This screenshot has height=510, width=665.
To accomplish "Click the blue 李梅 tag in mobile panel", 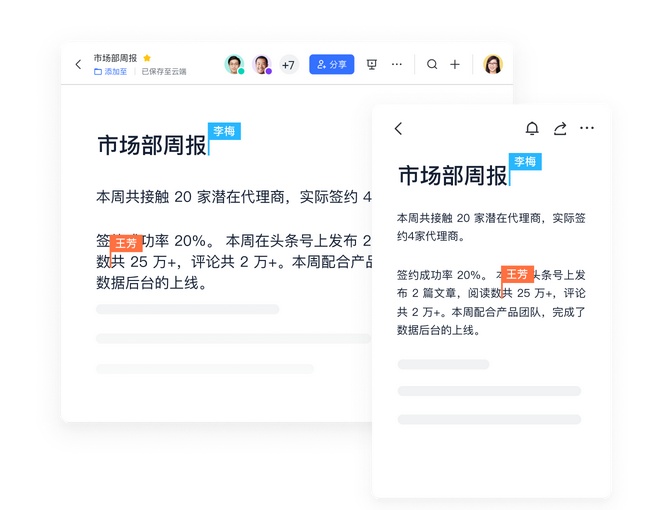I will [525, 162].
